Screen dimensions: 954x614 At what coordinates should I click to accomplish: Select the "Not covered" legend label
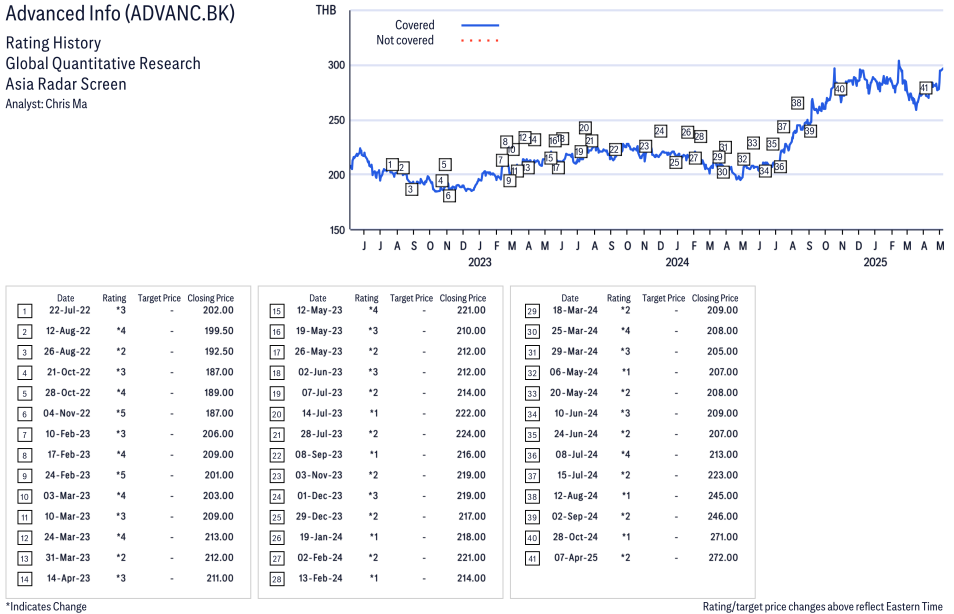pyautogui.click(x=405, y=40)
